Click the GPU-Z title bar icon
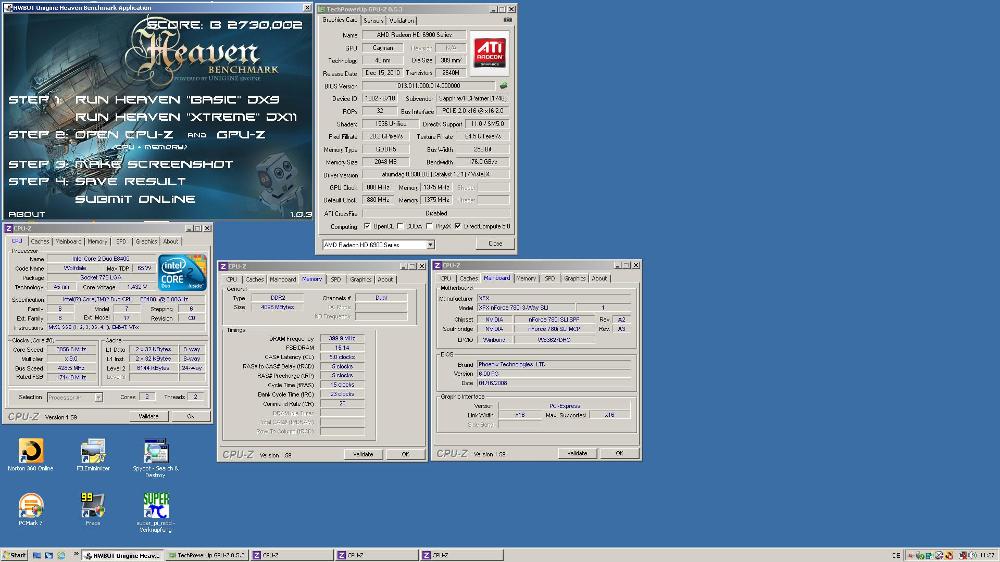Viewport: 1000px width, 562px height. click(321, 9)
